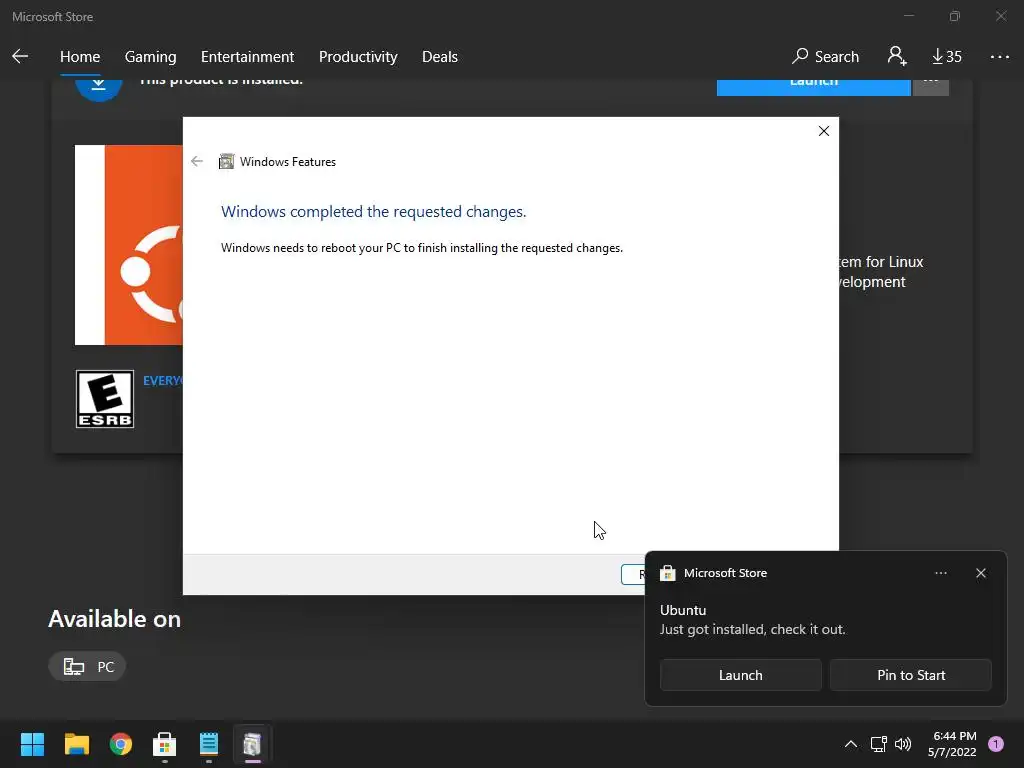View the 35 pending downloads
Viewport: 1024px width, 768px height.
[x=946, y=57]
